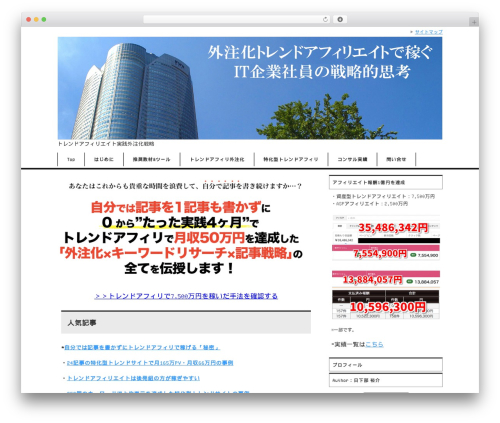The image size is (500, 423).
Task: Go to the Top menu item
Action: click(71, 159)
